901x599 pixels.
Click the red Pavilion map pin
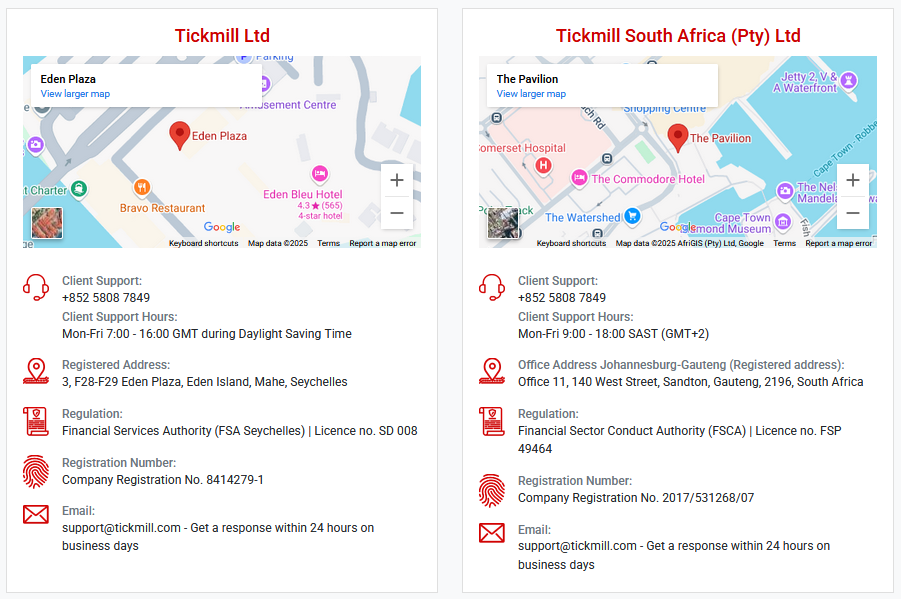pos(678,138)
